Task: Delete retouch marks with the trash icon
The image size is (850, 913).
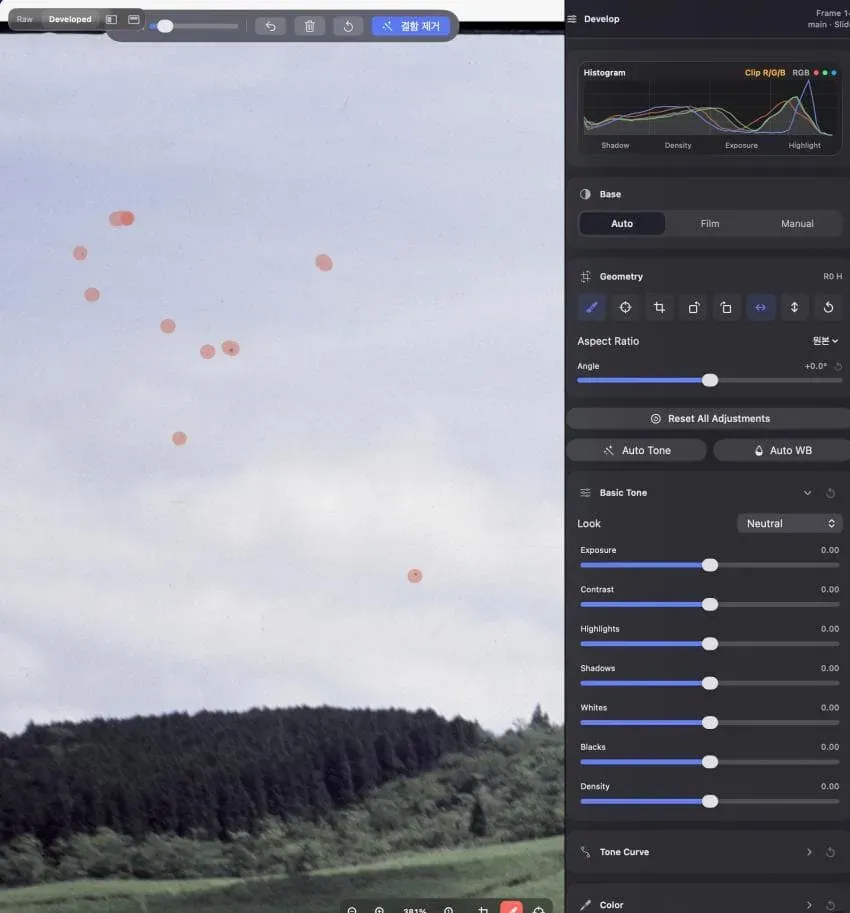Action: click(310, 26)
